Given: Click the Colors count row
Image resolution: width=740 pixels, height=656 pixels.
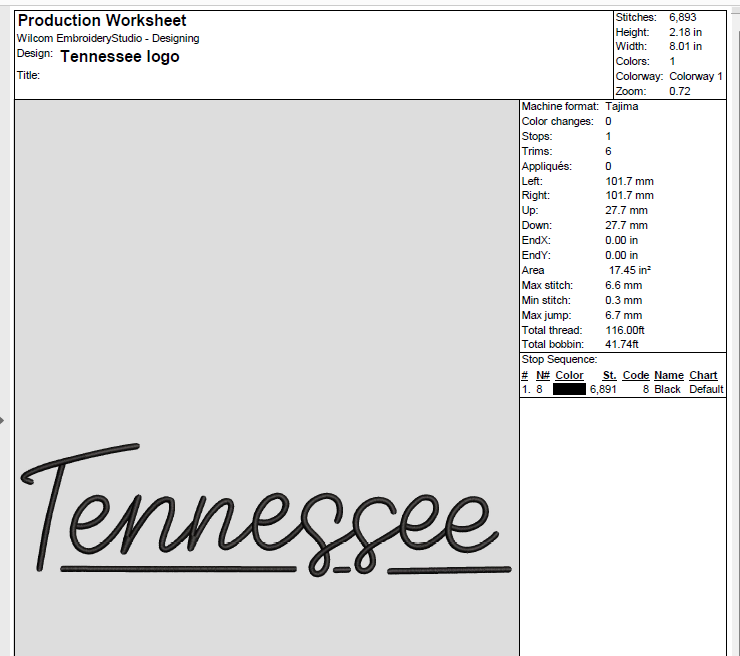Looking at the screenshot, I should pos(646,61).
